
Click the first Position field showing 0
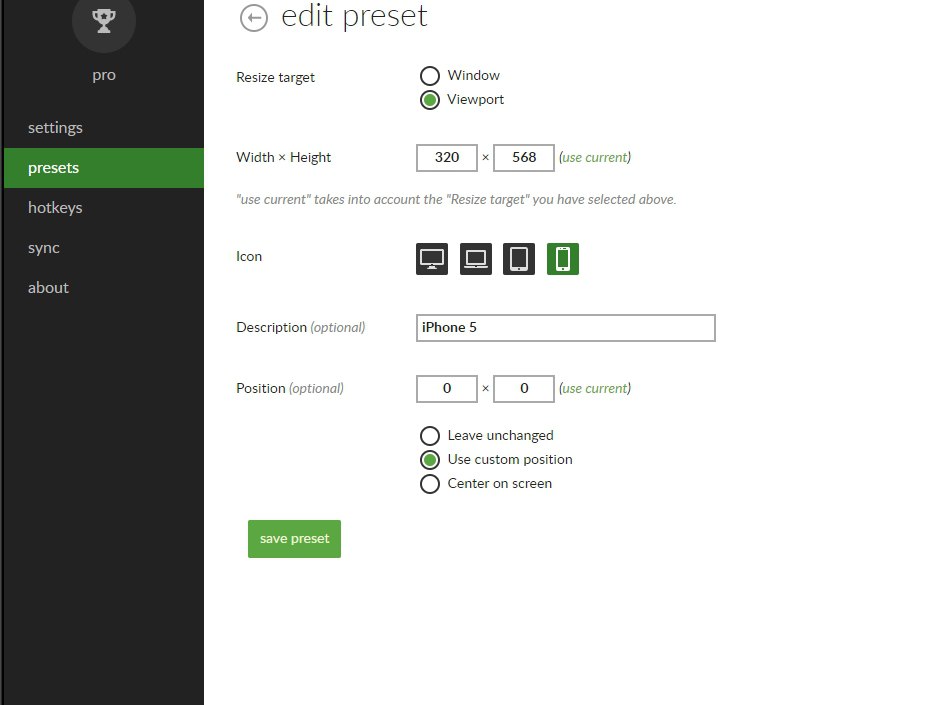pyautogui.click(x=447, y=389)
